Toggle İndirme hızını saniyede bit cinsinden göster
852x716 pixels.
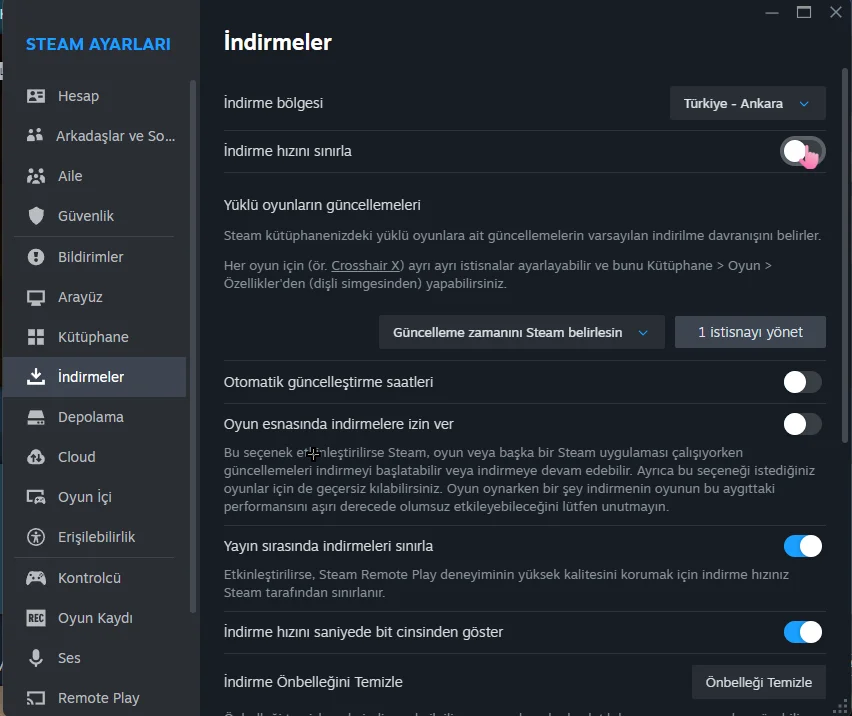(803, 632)
